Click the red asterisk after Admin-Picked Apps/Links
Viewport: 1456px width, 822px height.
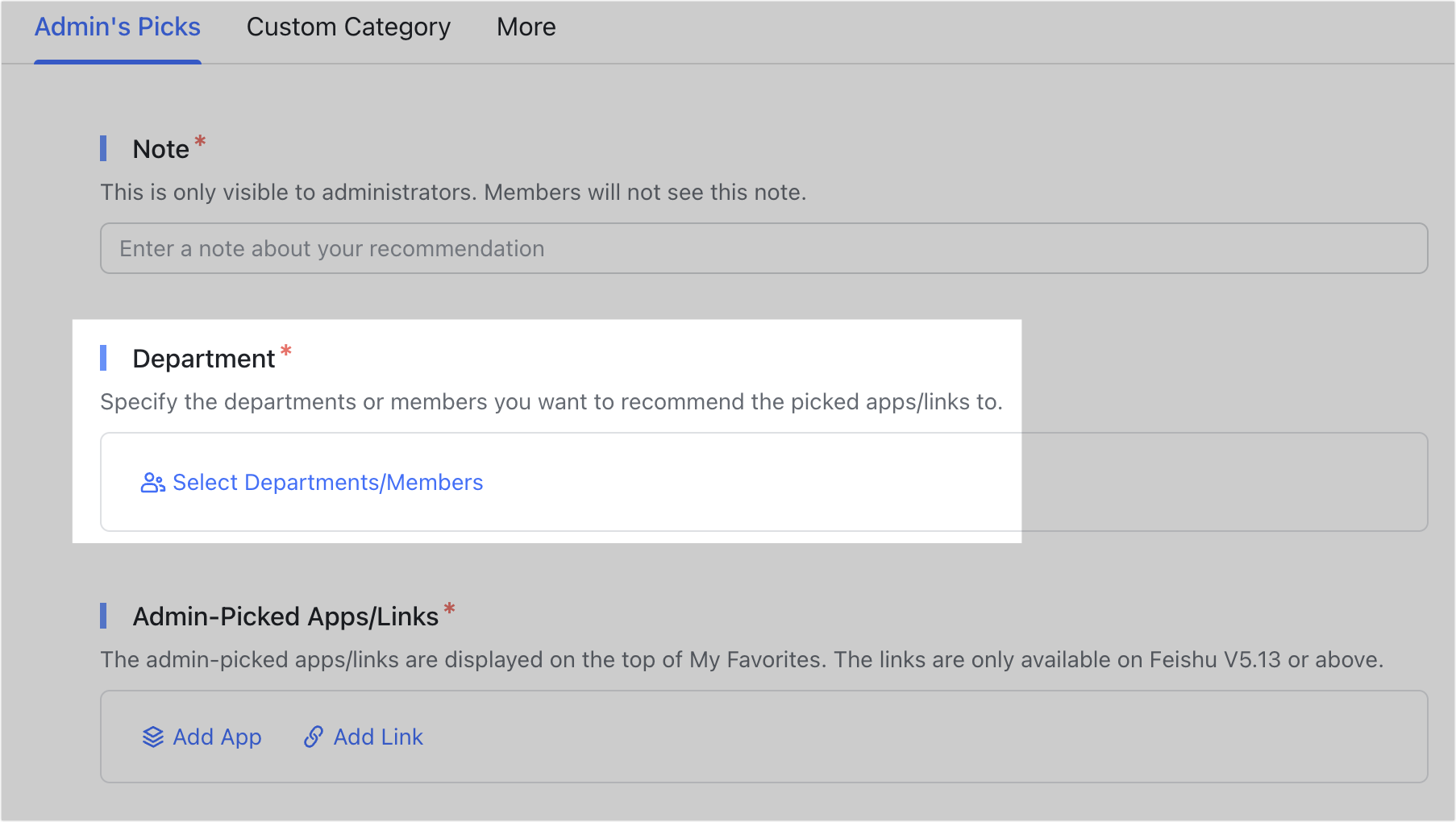[x=449, y=610]
